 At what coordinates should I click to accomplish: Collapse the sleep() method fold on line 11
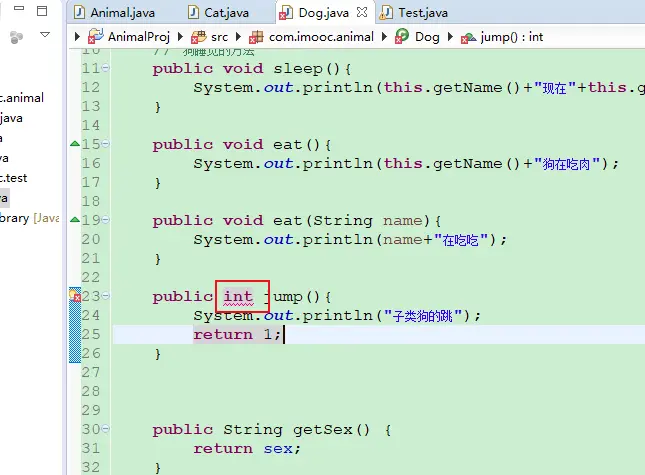click(106, 68)
